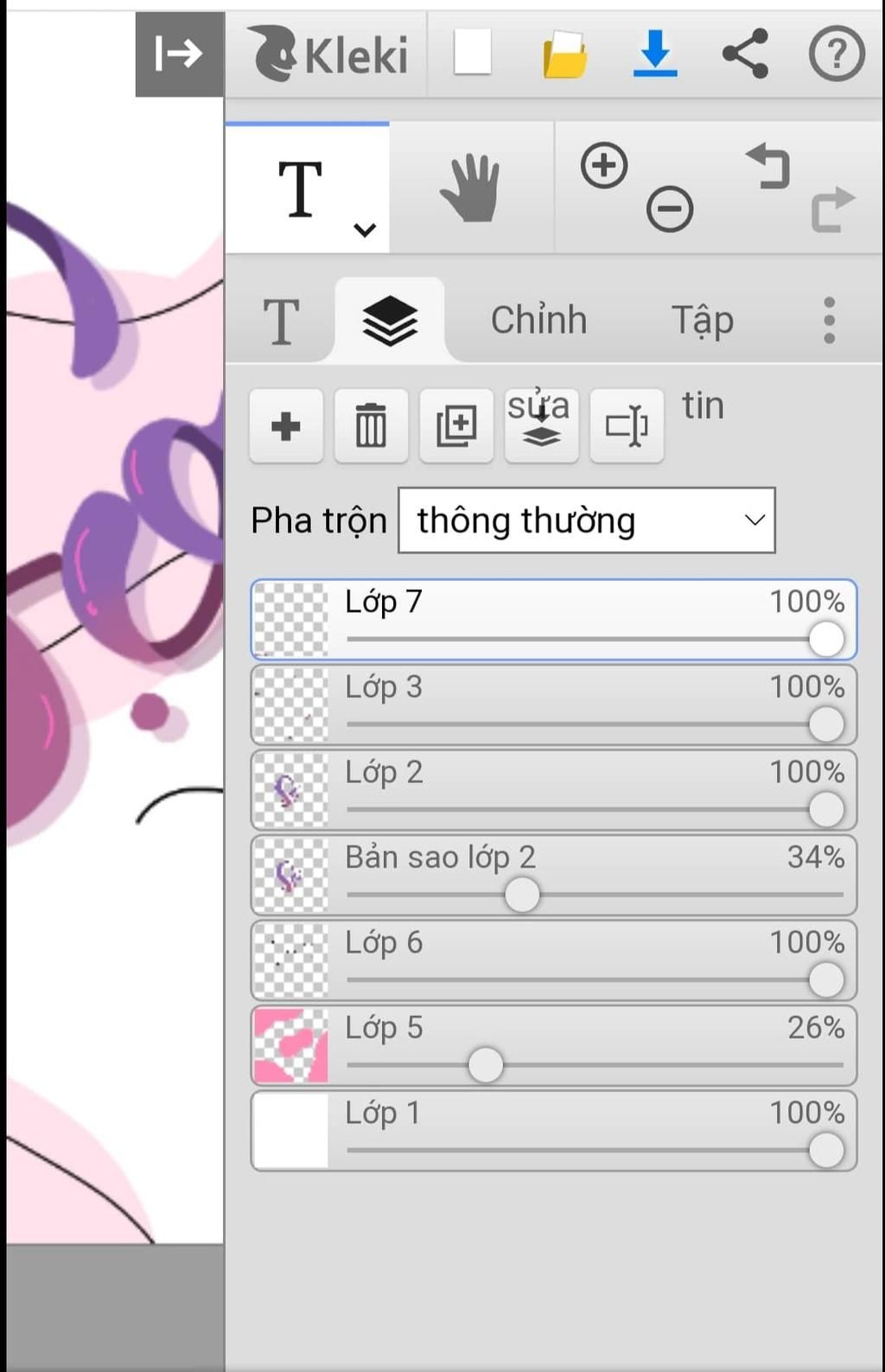The width and height of the screenshot is (885, 1372).
Task: Delete the selected layer
Action: (371, 426)
